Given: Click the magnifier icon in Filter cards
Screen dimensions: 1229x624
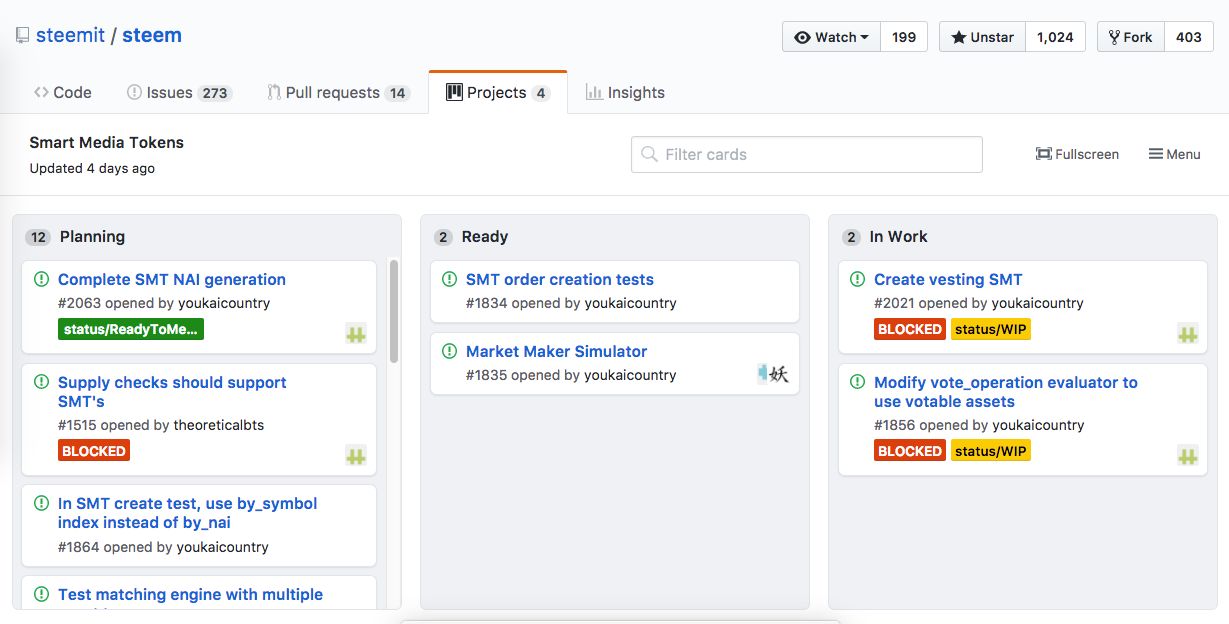Looking at the screenshot, I should pyautogui.click(x=650, y=155).
